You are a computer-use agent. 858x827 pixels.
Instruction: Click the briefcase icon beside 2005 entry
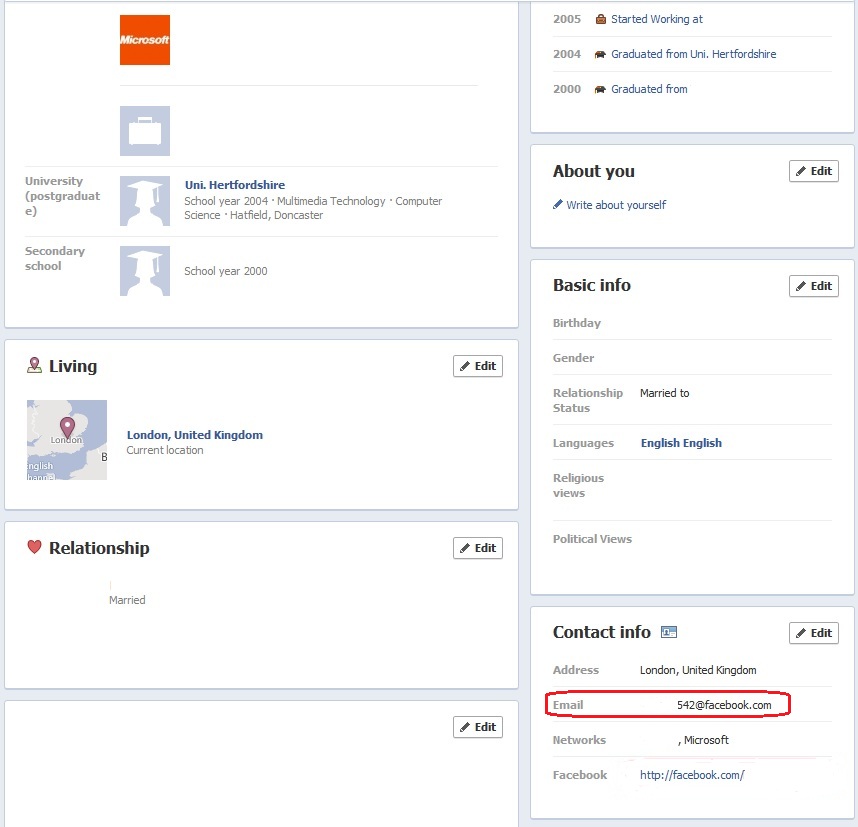tap(600, 18)
